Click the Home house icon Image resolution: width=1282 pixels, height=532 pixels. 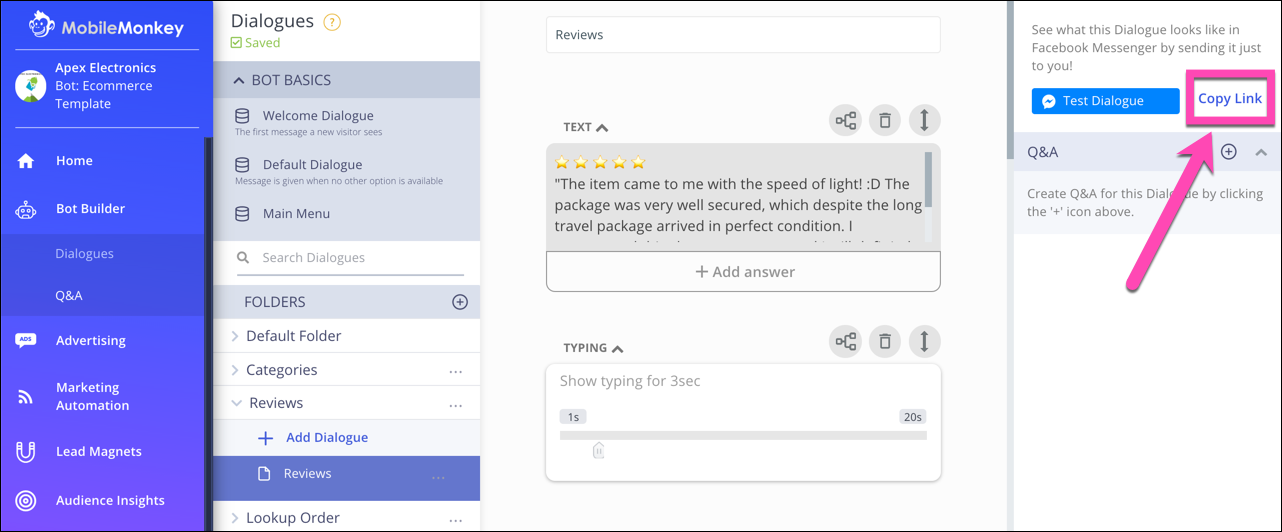tap(26, 161)
